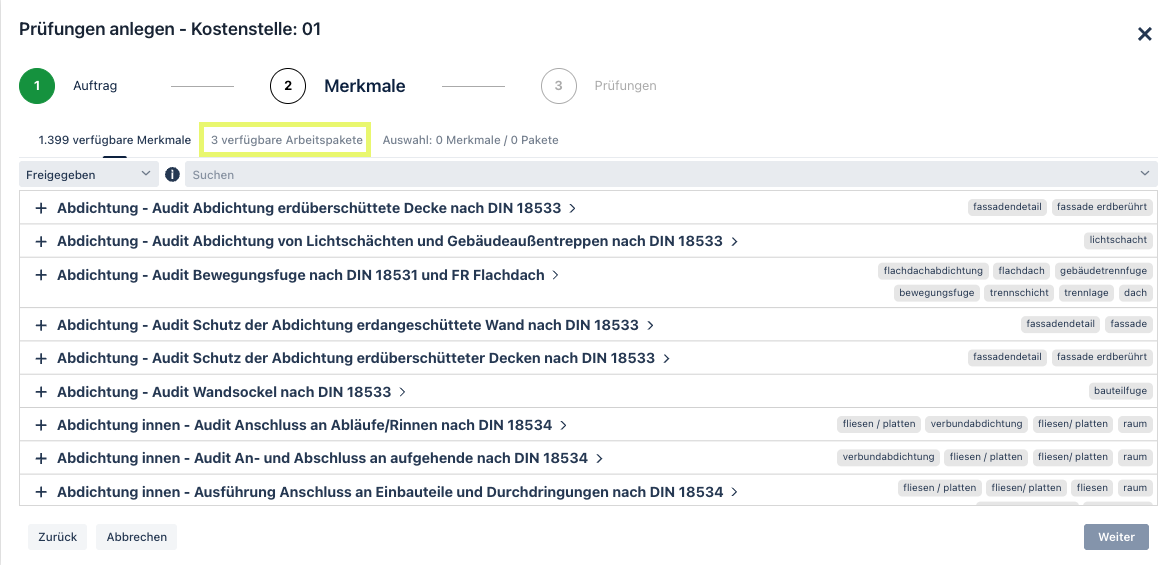Click plus icon for Audit Abdichtung erdüberschüttete Decke
The height and width of the screenshot is (565, 1172).
point(41,208)
